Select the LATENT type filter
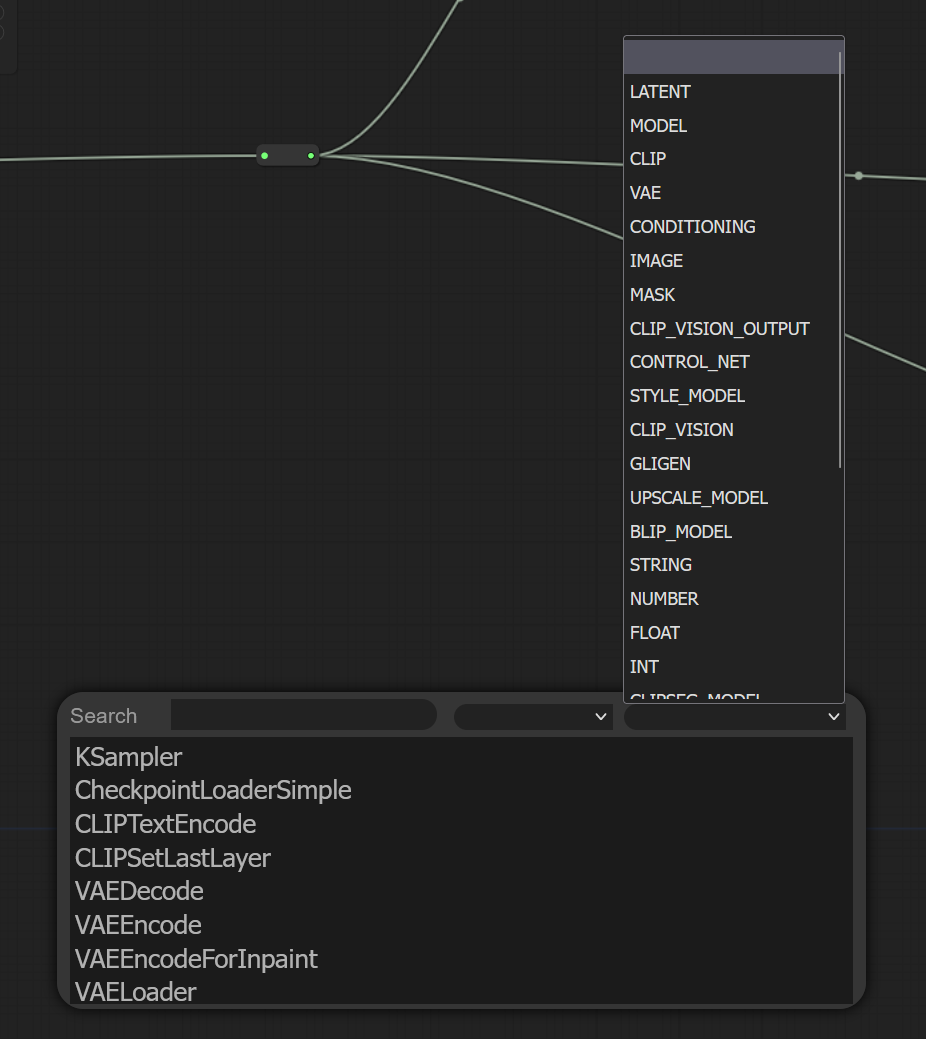Screen dimensions: 926x1039 (x=660, y=92)
